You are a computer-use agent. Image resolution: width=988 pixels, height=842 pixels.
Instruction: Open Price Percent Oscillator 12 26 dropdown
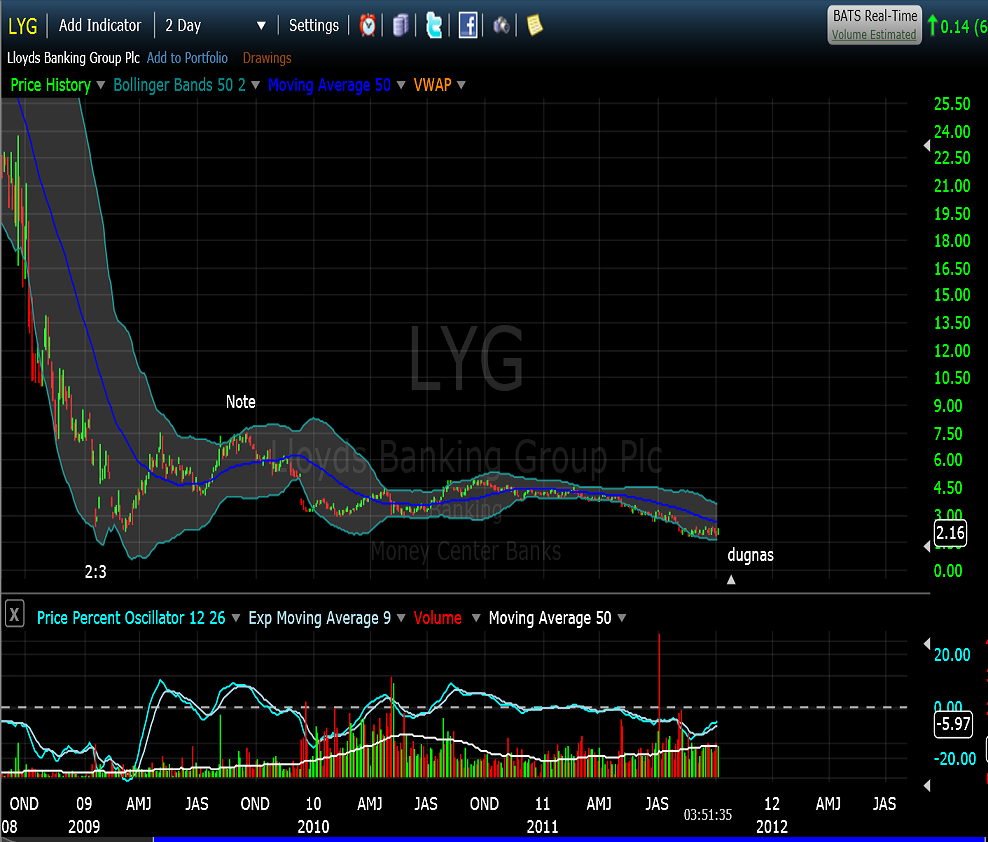coord(236,618)
